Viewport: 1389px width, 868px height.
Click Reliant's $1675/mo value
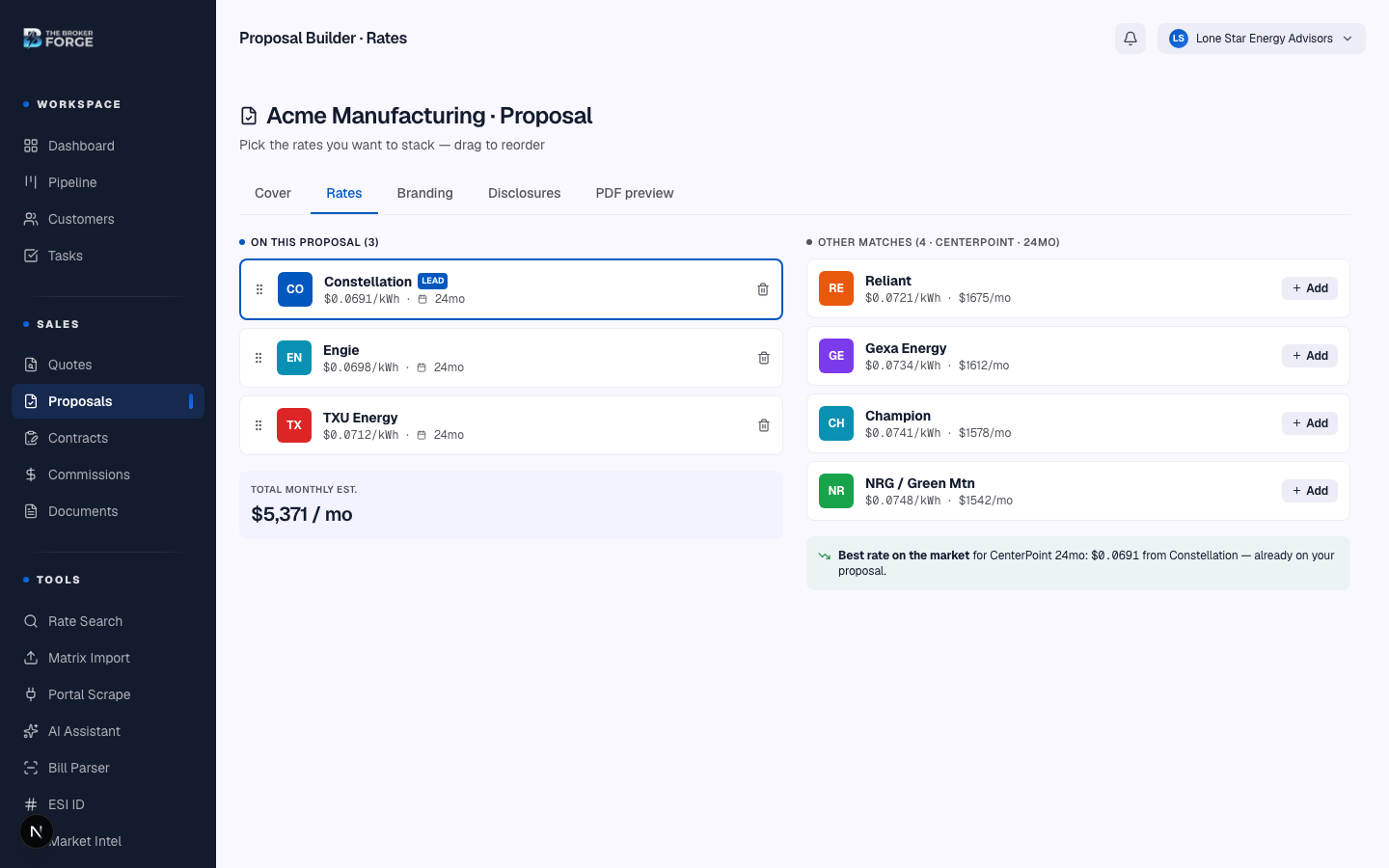[x=985, y=298]
